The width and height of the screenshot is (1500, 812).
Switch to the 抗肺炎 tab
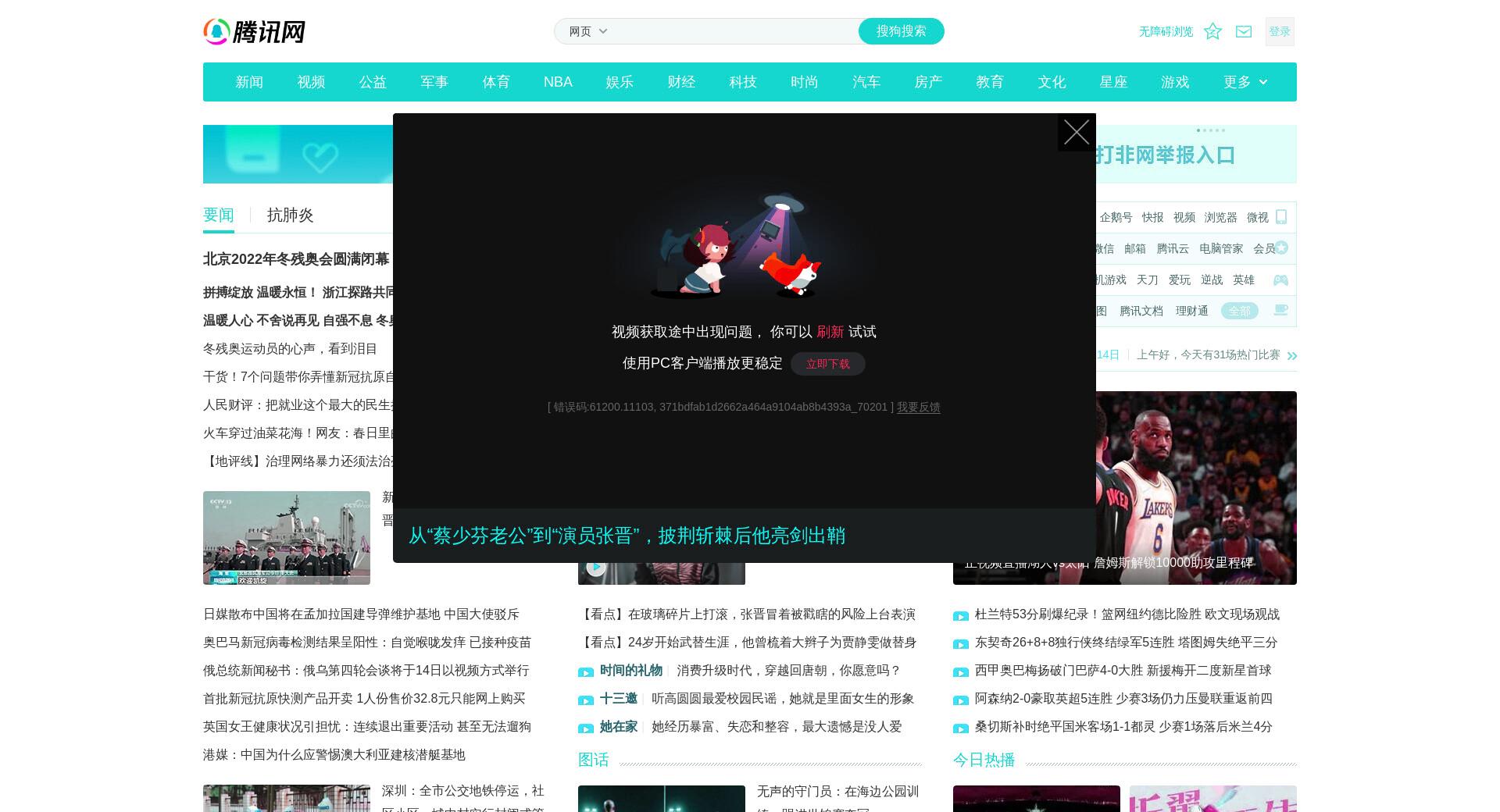point(291,215)
